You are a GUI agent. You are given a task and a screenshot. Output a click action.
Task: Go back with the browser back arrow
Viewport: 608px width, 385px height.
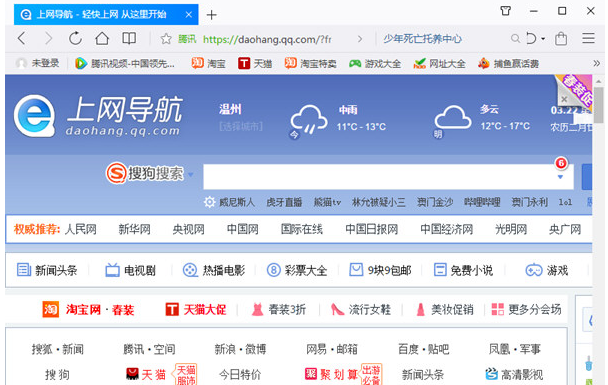click(22, 38)
